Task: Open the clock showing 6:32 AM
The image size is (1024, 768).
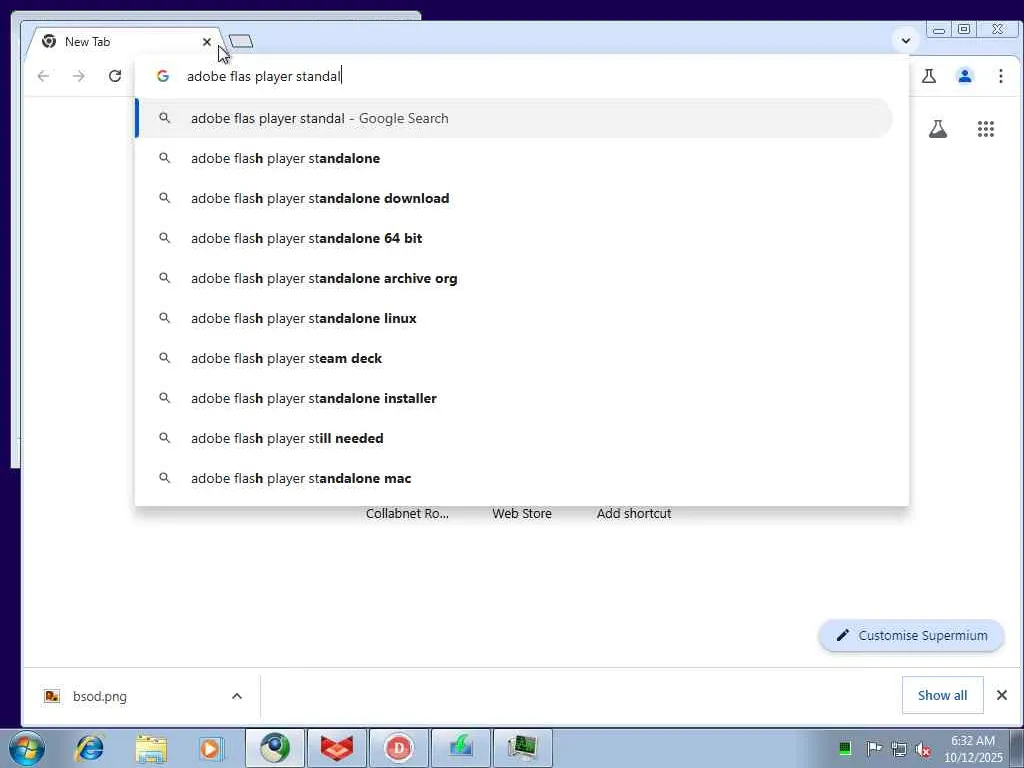Action: click(973, 748)
